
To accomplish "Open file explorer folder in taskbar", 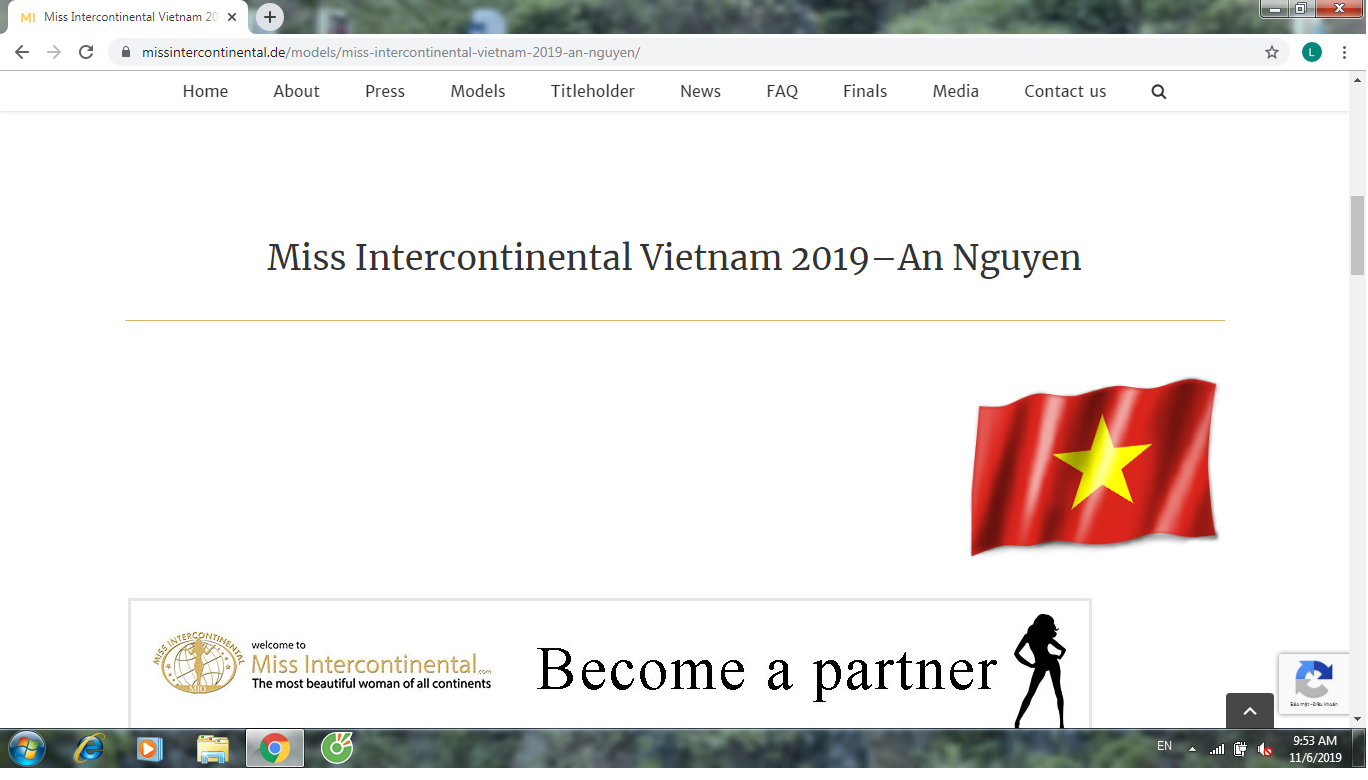I will coord(213,748).
